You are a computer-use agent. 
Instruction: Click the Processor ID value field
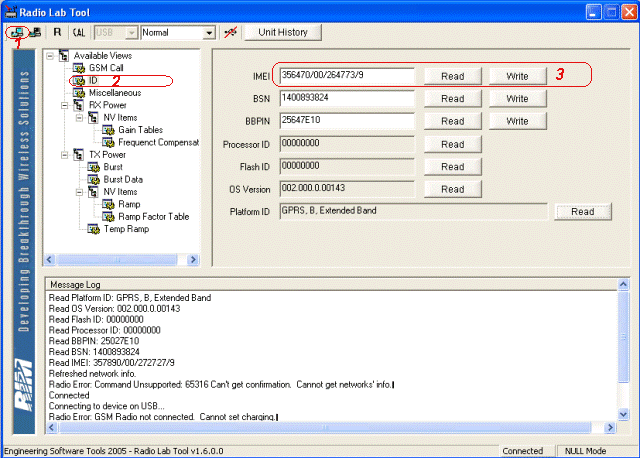347,144
